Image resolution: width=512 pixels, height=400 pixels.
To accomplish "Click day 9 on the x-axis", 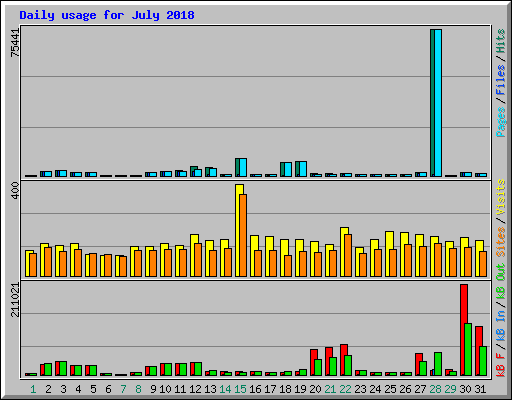I will (153, 389).
